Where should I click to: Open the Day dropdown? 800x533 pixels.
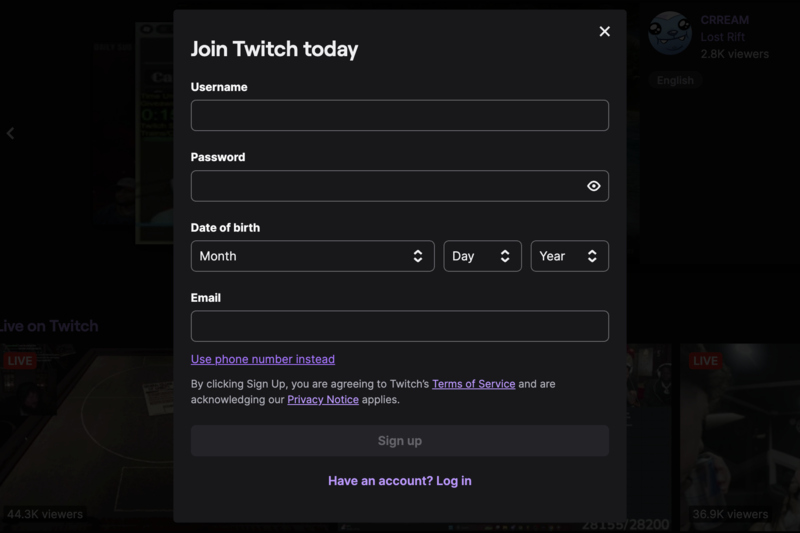tap(482, 256)
